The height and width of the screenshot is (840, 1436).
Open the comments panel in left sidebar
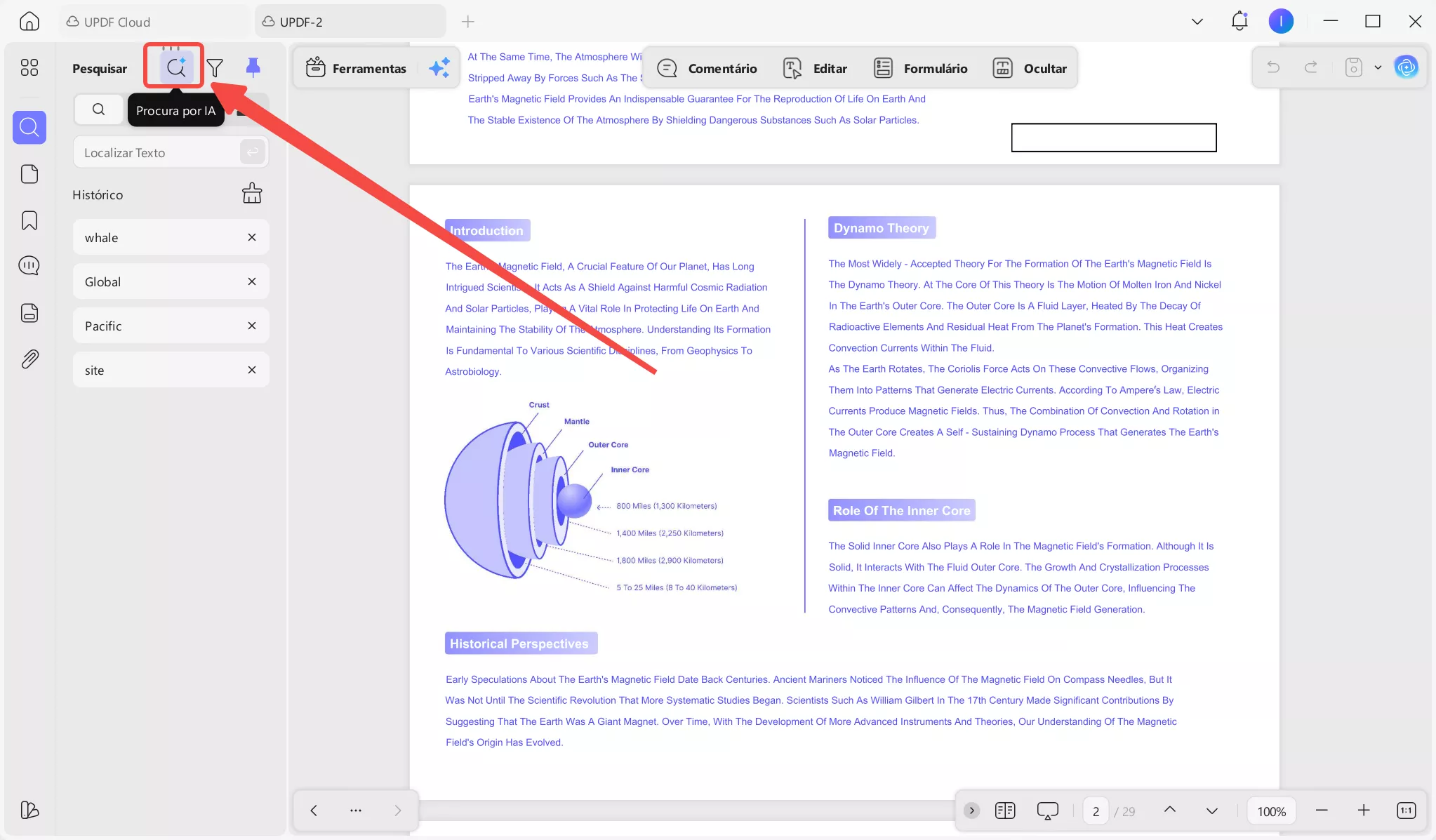(x=29, y=266)
